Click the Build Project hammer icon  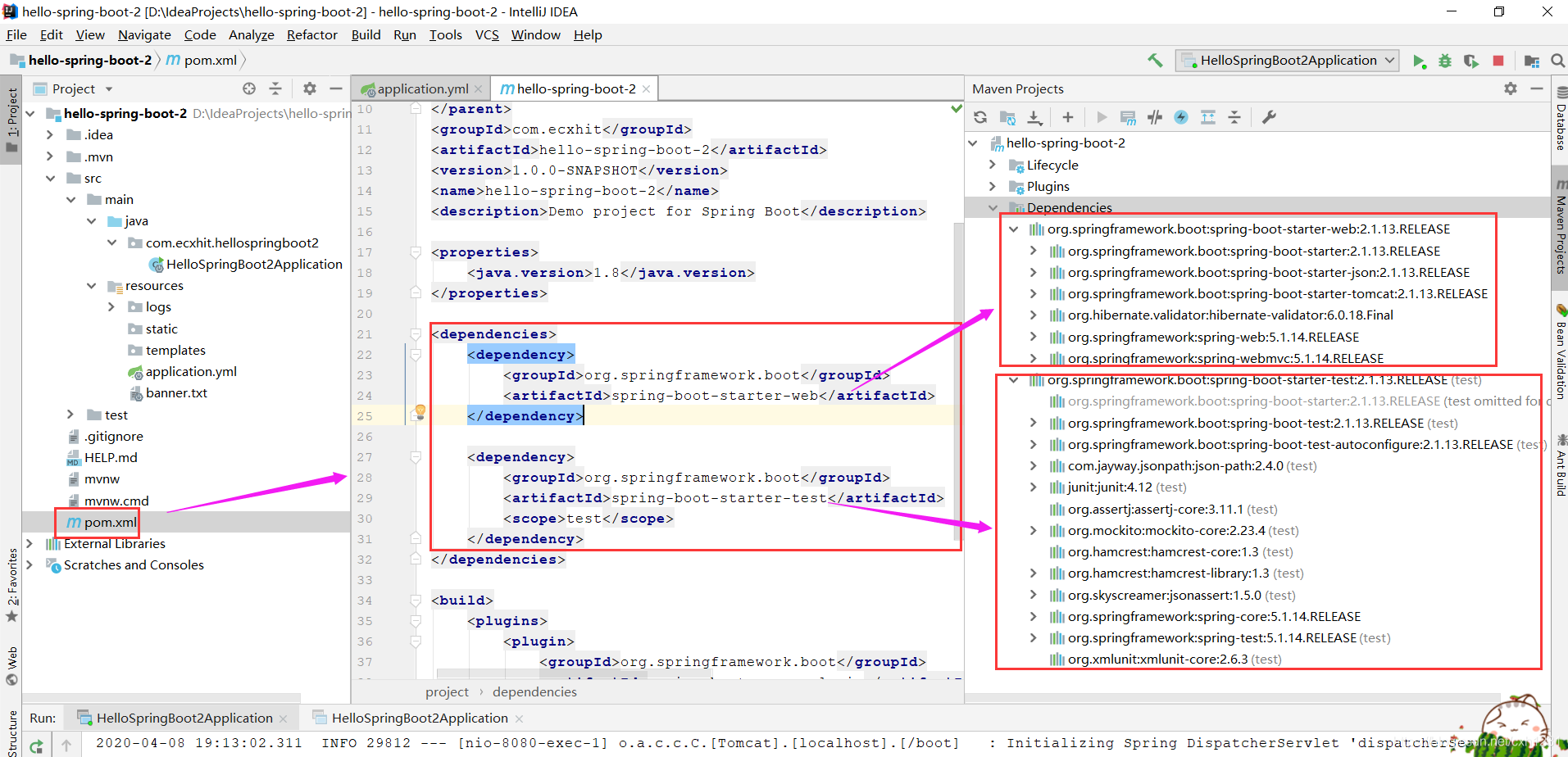(1155, 61)
